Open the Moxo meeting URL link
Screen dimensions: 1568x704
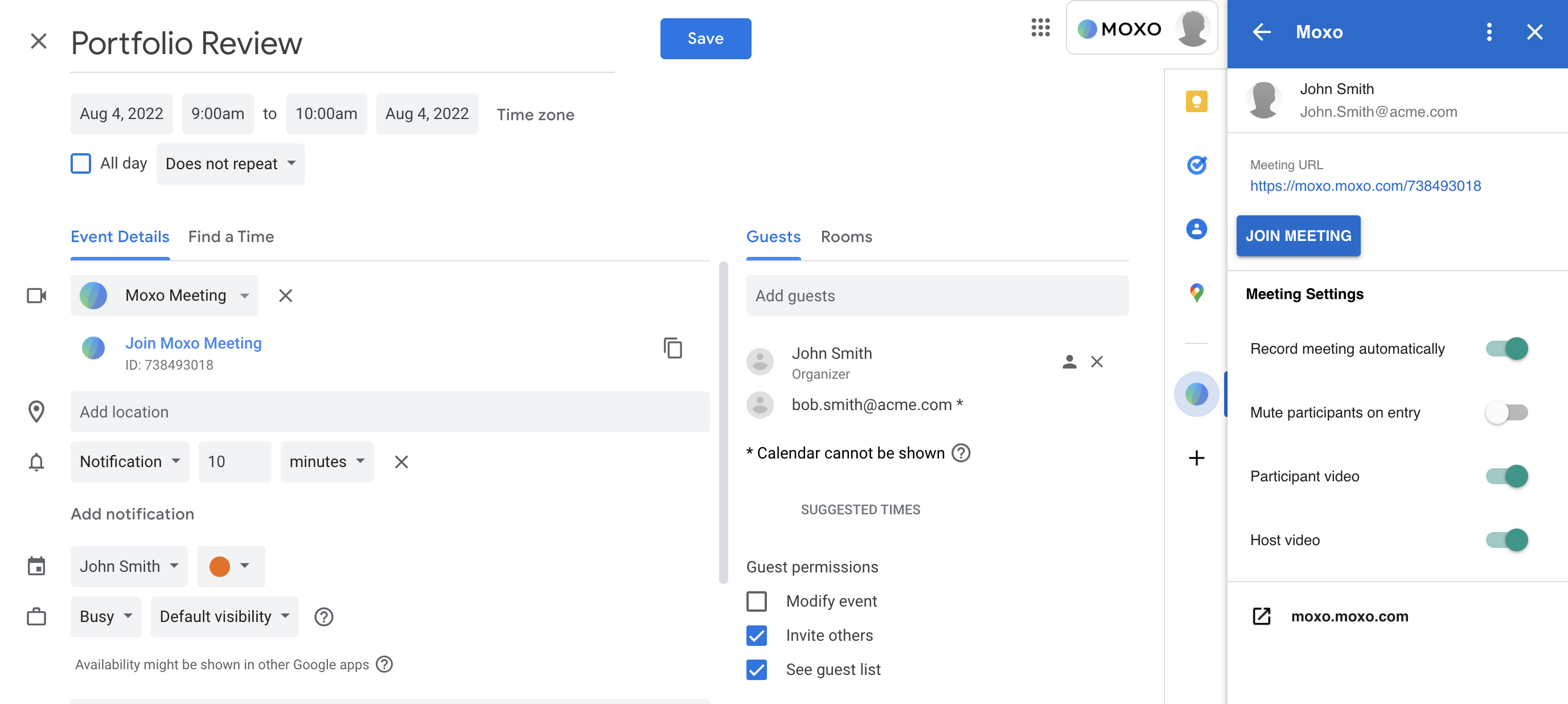[x=1365, y=186]
